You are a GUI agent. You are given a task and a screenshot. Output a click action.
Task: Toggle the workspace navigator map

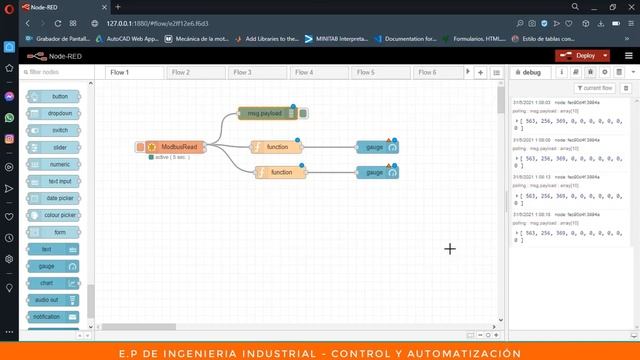pos(470,335)
